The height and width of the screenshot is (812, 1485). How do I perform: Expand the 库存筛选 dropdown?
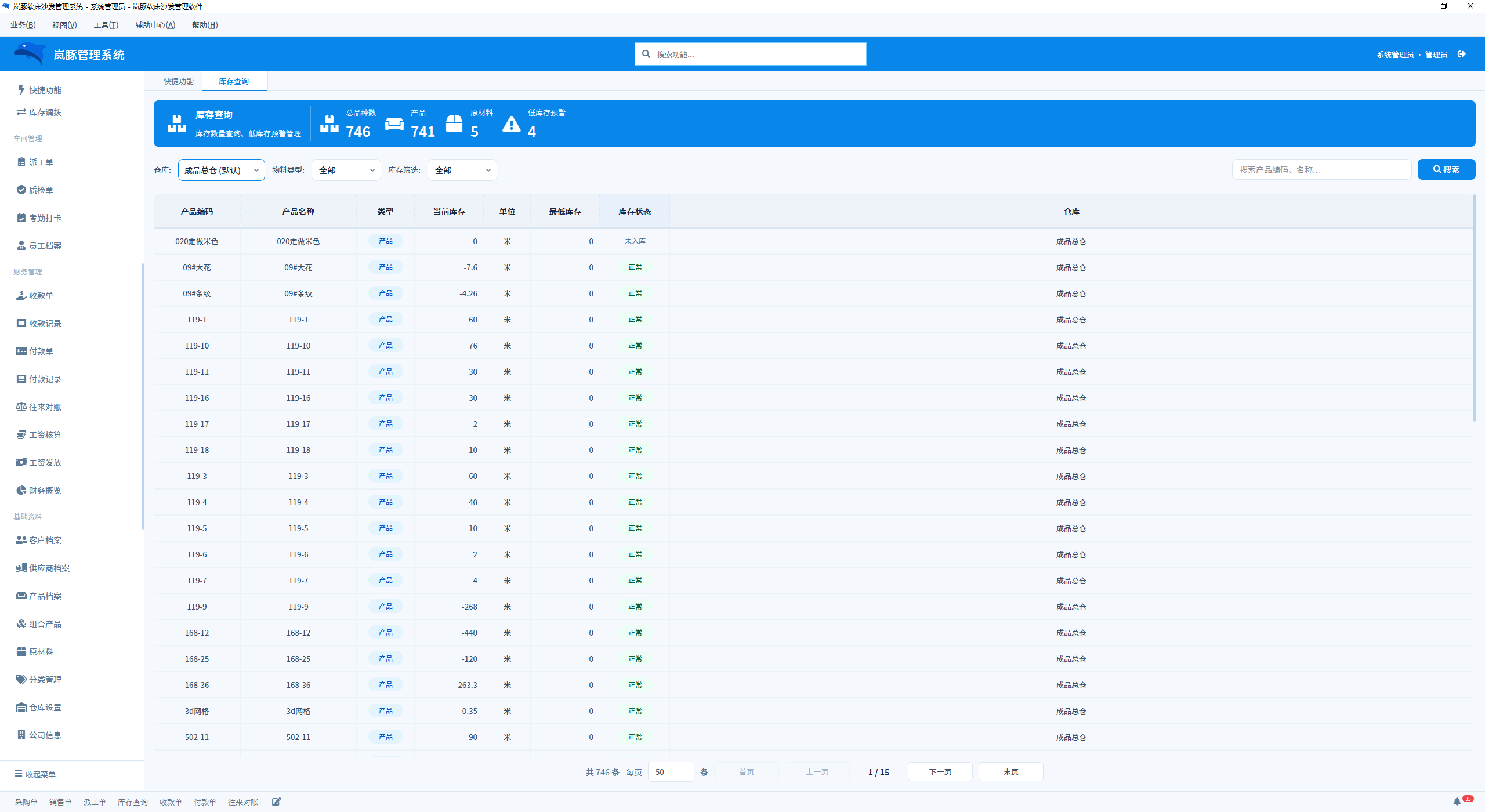[x=462, y=170]
